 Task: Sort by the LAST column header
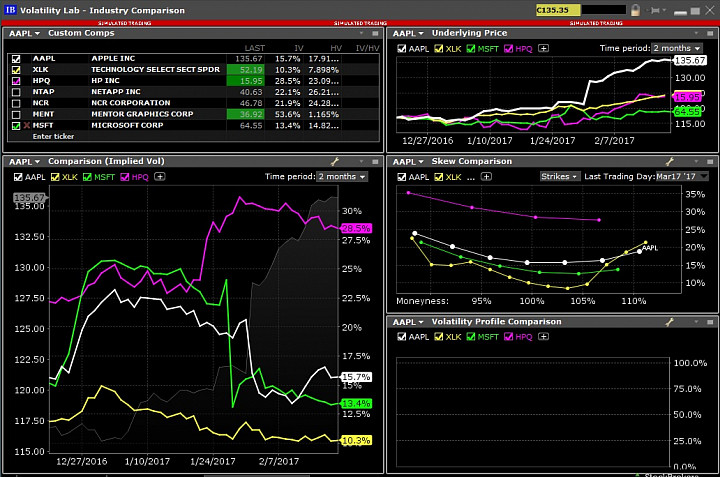coord(254,48)
